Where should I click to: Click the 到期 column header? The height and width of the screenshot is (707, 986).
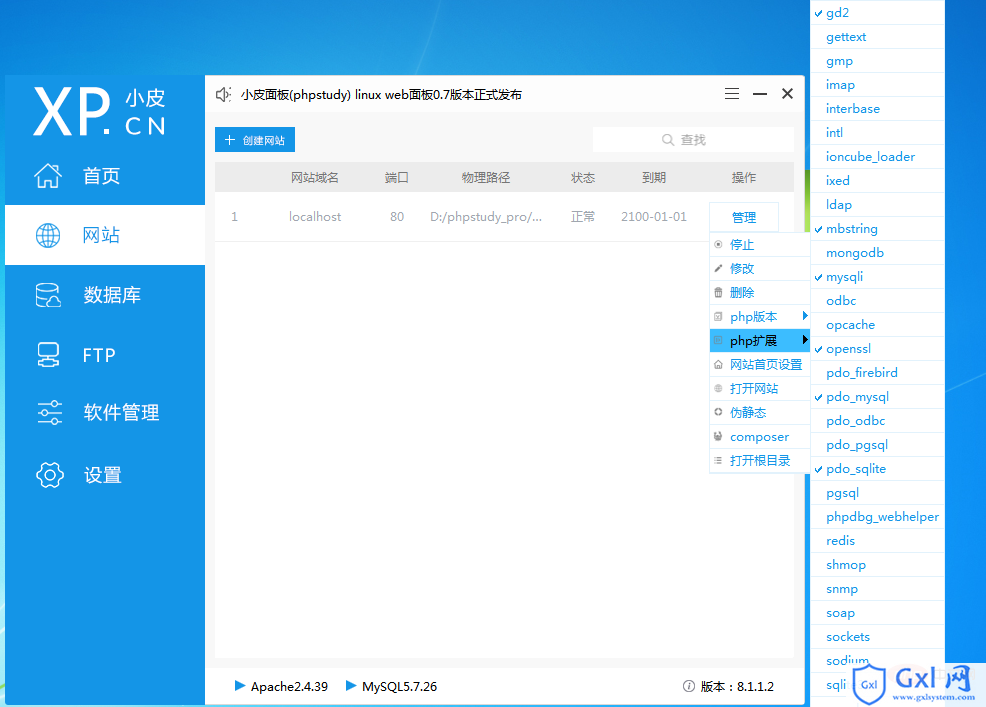(653, 177)
